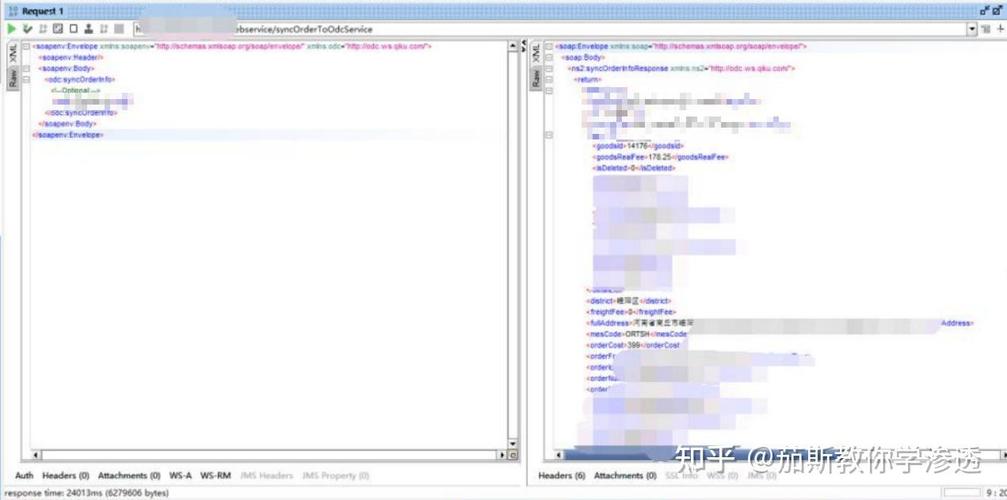Click the Recreate default request toolbar icon
1007x500 pixels.
pos(58,29)
